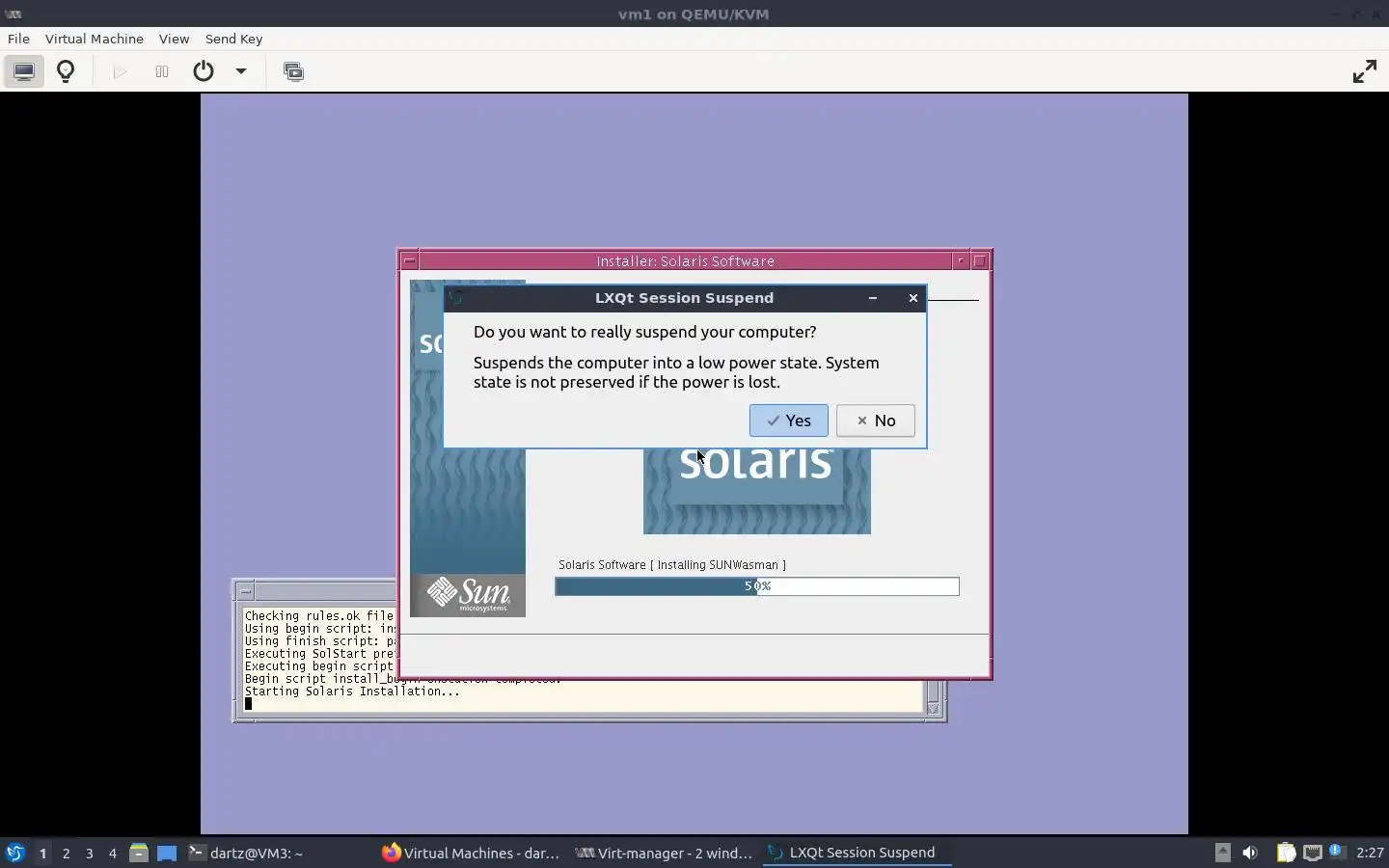Click the console window scrollbar down arrow

(933, 709)
